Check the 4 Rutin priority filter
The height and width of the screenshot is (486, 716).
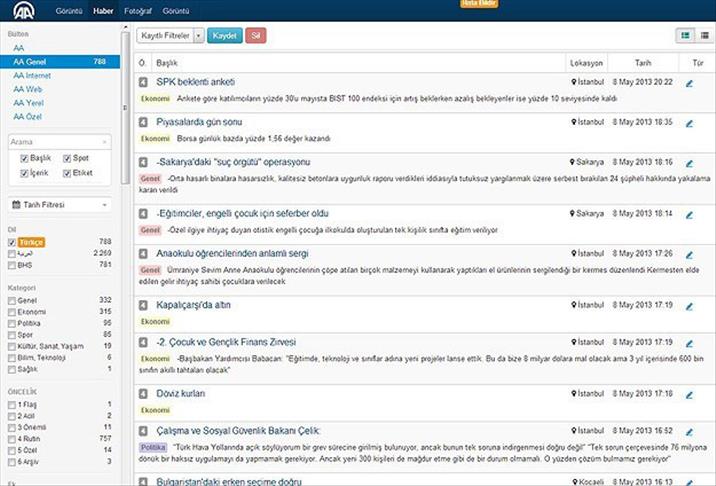click(x=12, y=438)
